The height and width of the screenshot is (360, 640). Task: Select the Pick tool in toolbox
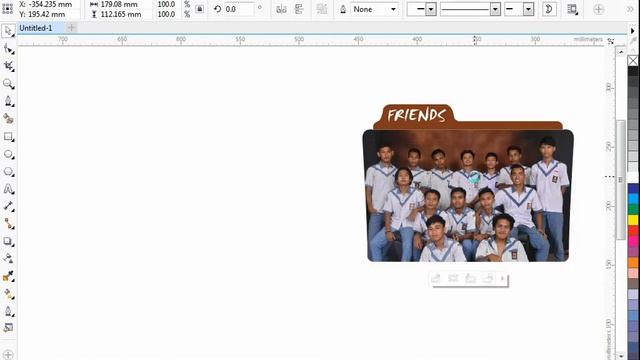(8, 31)
